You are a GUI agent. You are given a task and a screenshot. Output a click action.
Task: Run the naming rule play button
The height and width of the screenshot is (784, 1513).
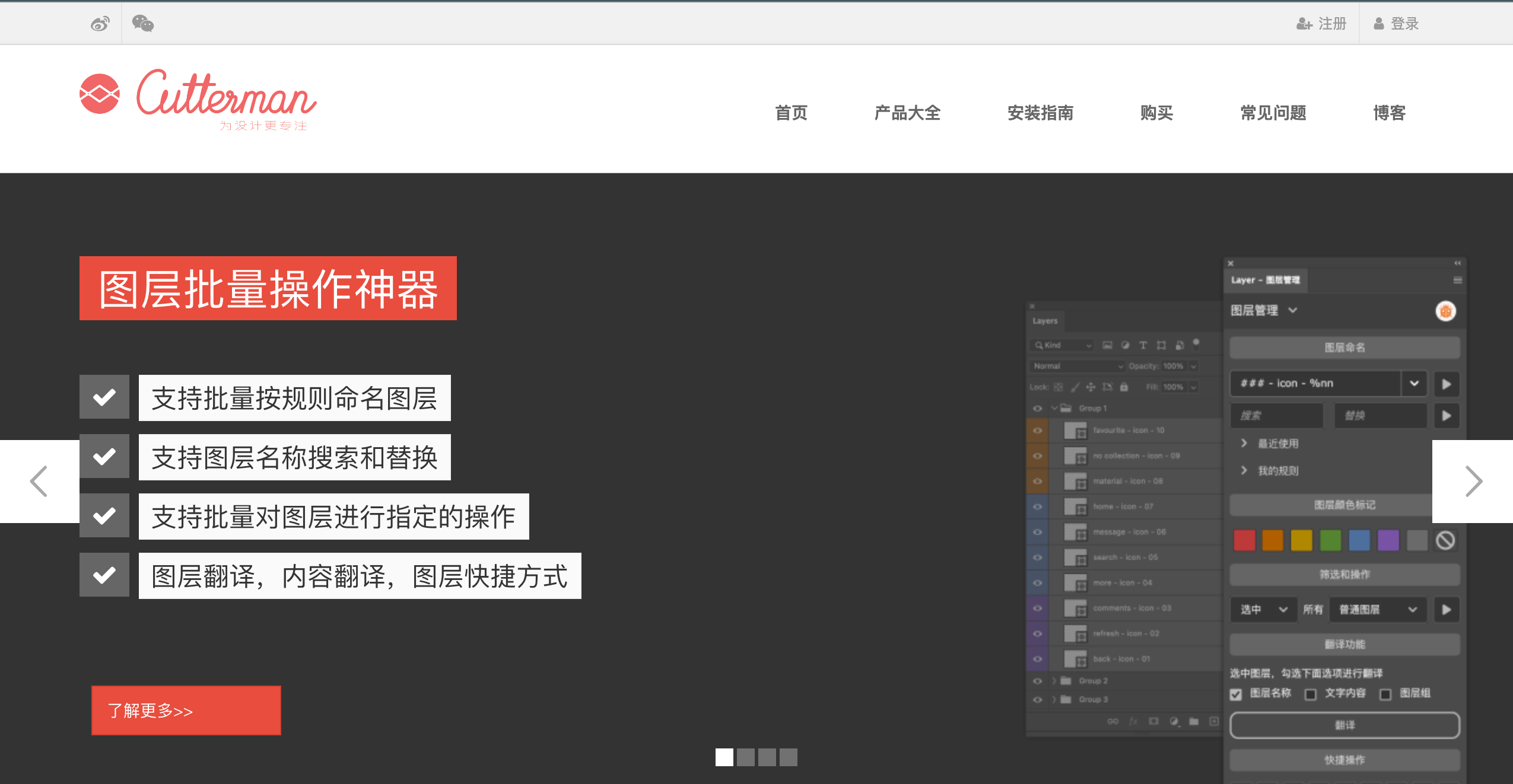(x=1447, y=384)
